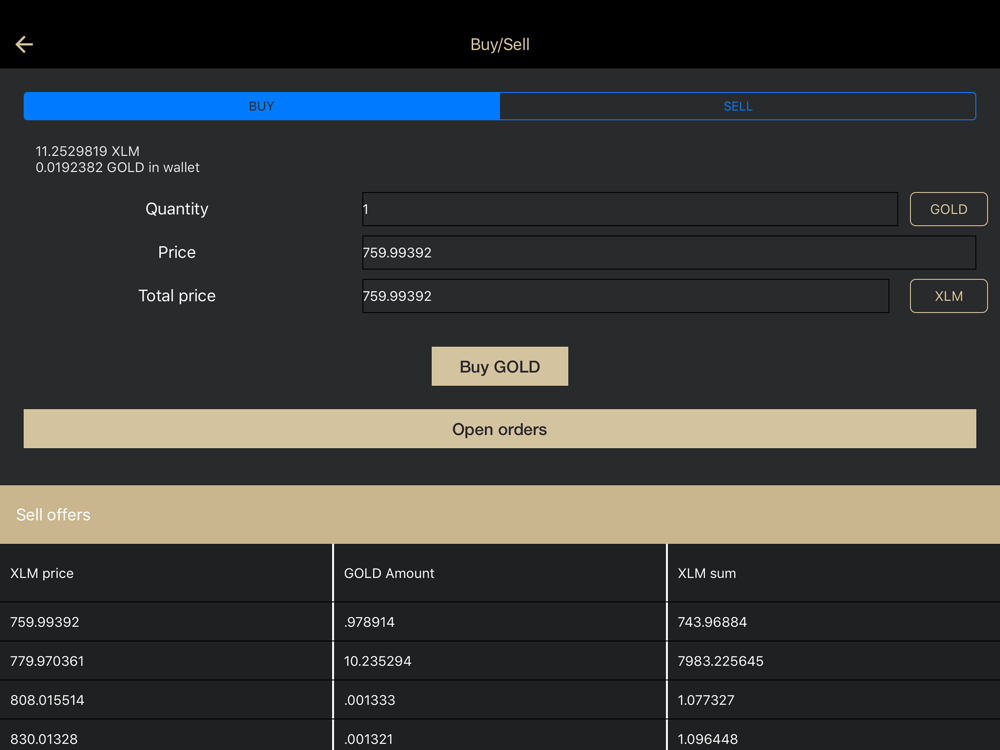Select XLM sum 743.96884

pyautogui.click(x=712, y=622)
